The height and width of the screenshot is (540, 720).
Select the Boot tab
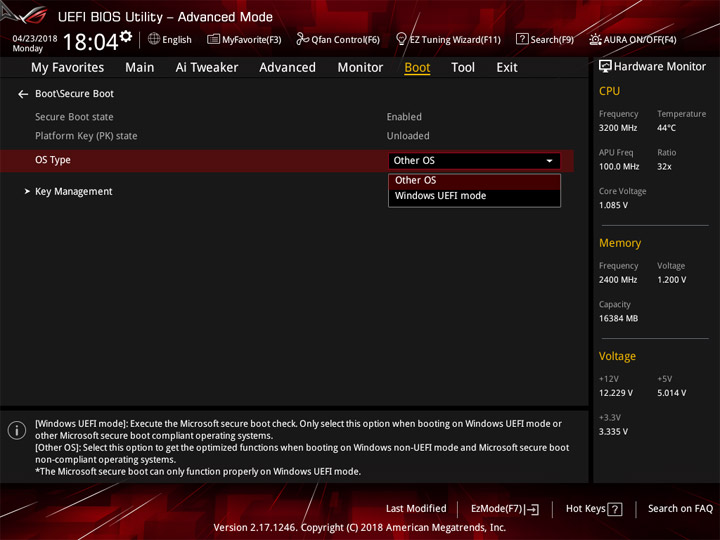point(417,68)
